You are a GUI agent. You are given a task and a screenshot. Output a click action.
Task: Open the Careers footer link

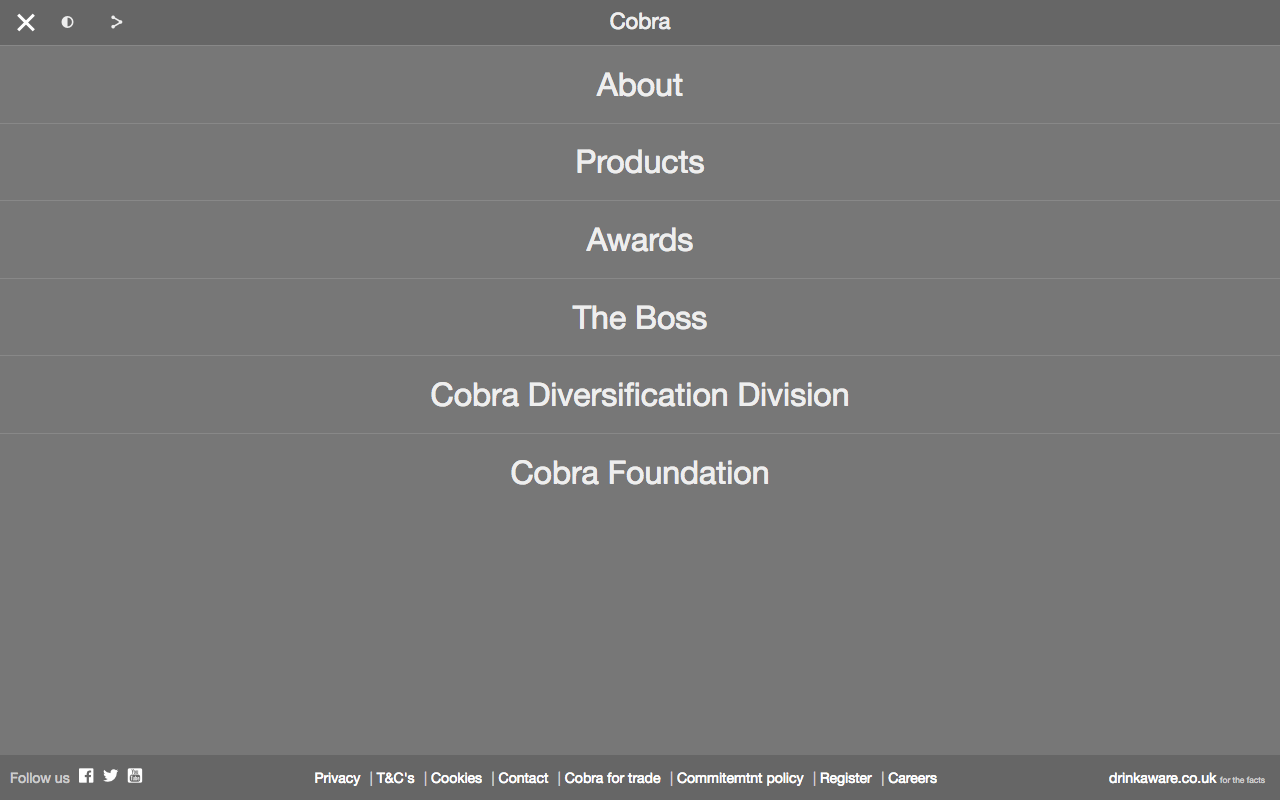pyautogui.click(x=912, y=778)
